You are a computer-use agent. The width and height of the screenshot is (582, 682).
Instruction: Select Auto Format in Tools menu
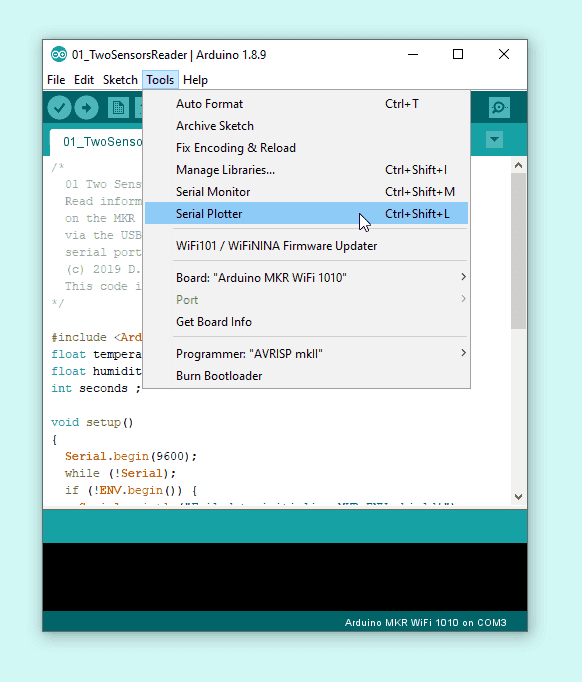coord(306,104)
